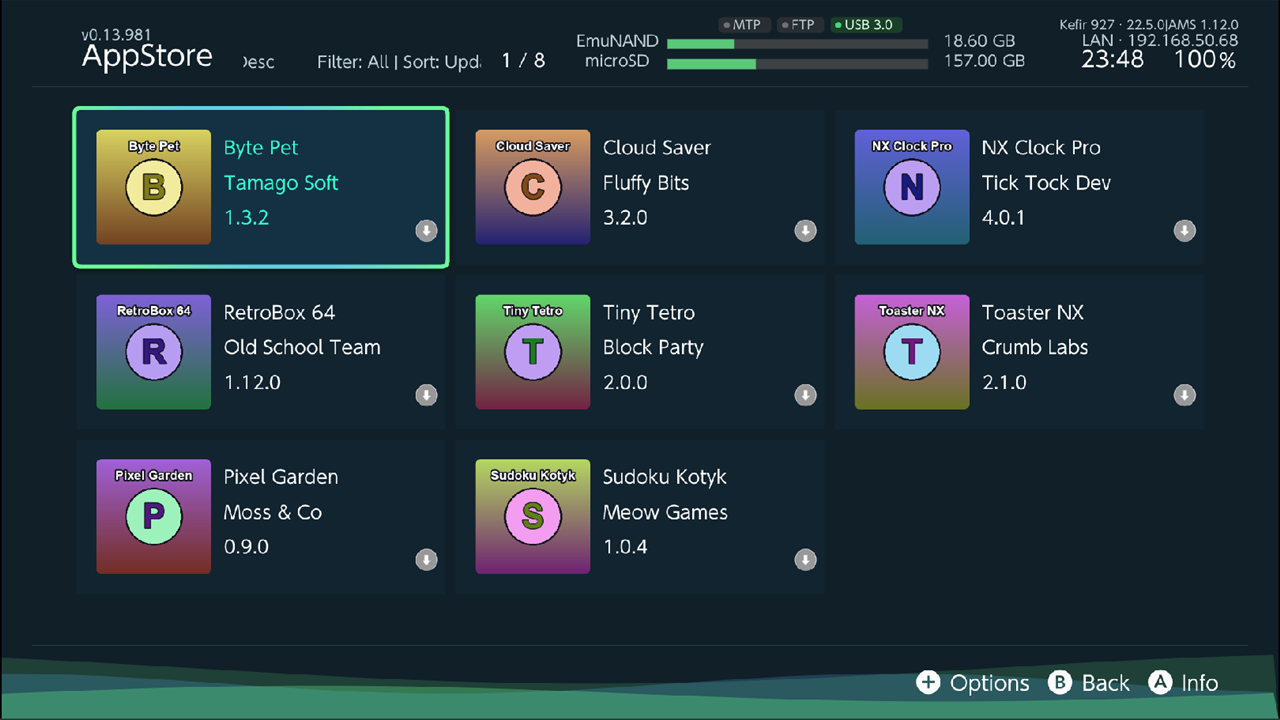Click the 157.00 GB storage value
Viewport: 1280px width, 720px height.
click(x=985, y=61)
